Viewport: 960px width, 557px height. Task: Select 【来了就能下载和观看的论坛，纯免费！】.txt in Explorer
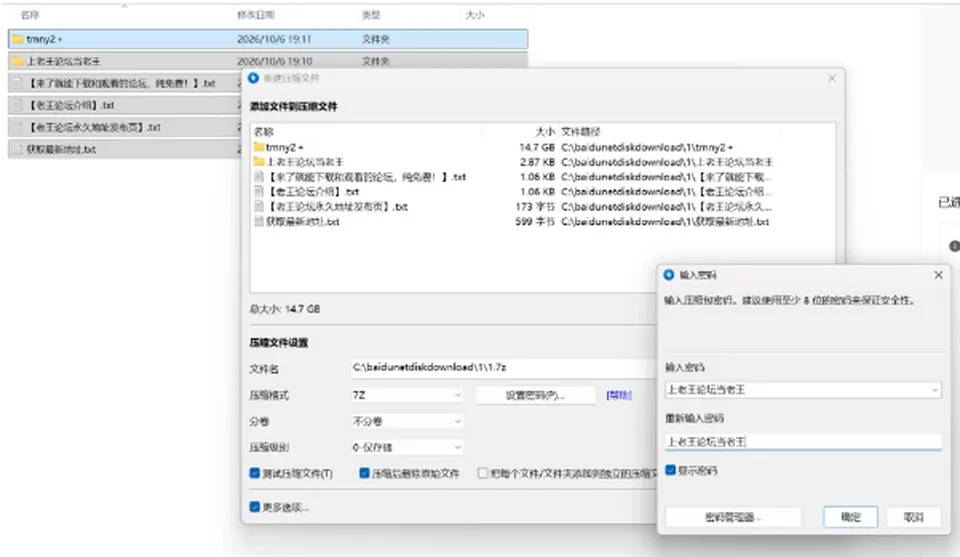point(124,83)
